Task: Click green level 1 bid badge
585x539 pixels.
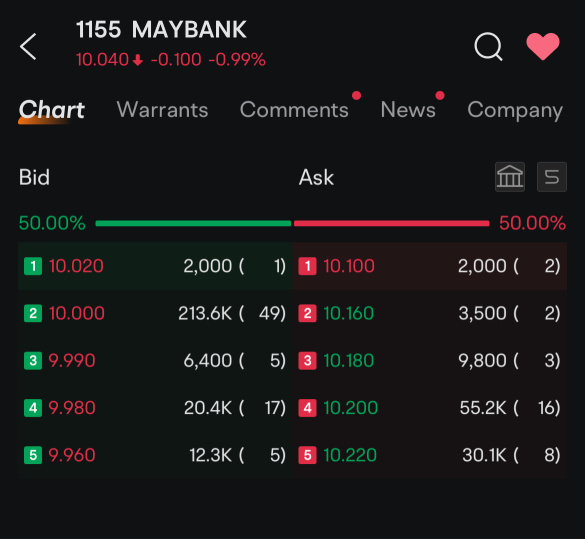Action: click(x=33, y=266)
